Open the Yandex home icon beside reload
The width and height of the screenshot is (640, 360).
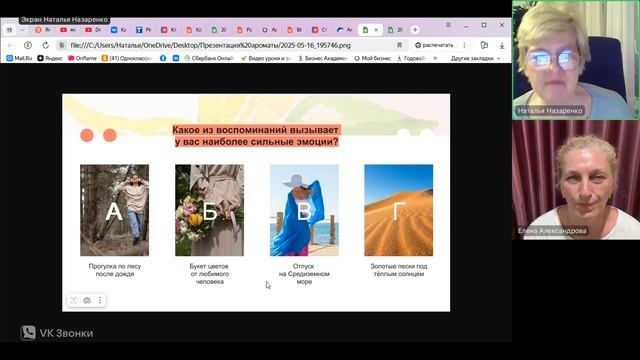pyautogui.click(x=28, y=45)
